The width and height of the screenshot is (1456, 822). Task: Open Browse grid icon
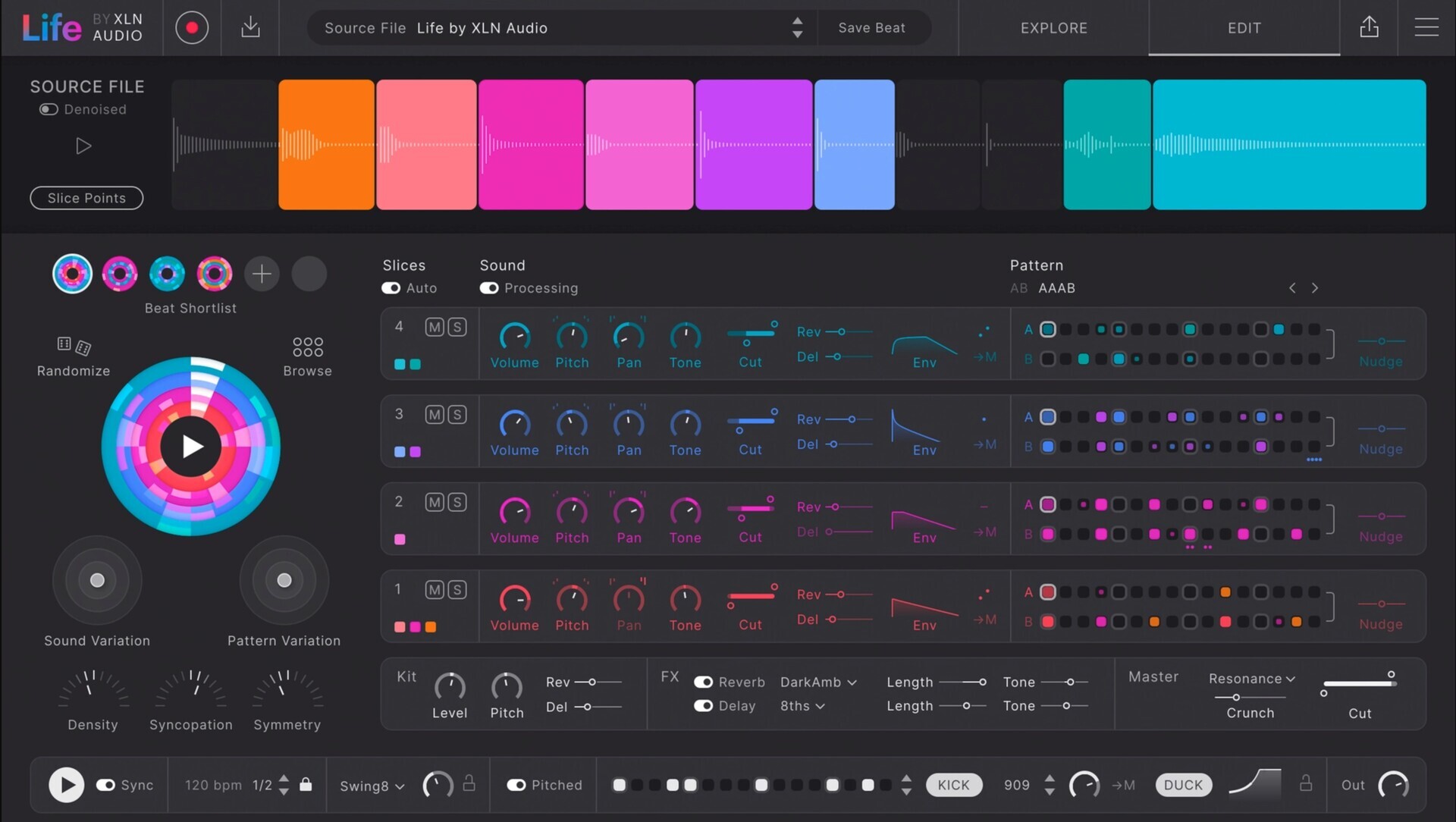(307, 347)
